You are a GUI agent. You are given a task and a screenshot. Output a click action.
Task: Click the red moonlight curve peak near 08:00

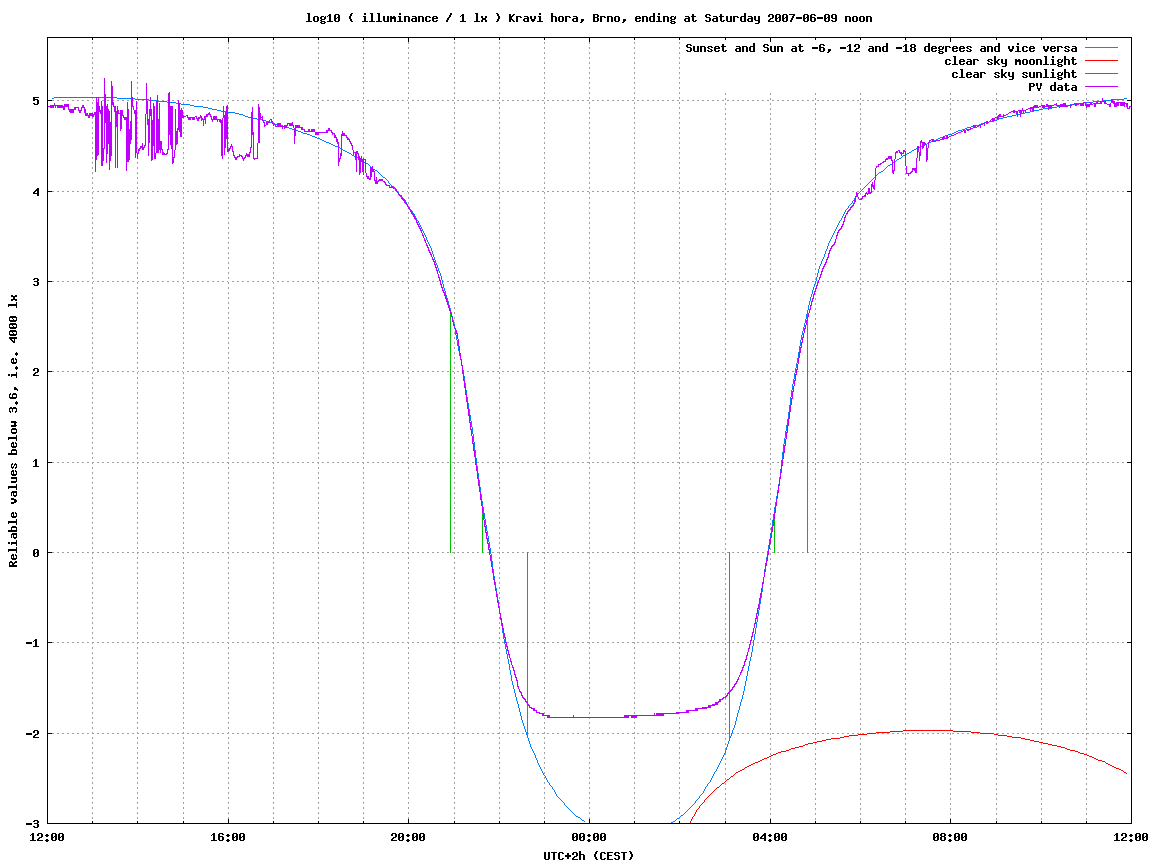pyautogui.click(x=926, y=730)
